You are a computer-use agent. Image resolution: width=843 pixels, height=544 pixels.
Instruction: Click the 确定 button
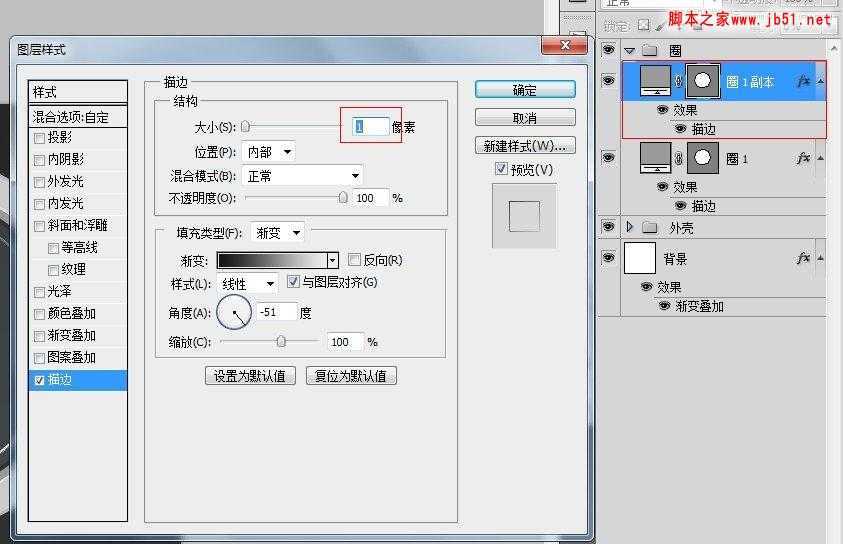525,90
